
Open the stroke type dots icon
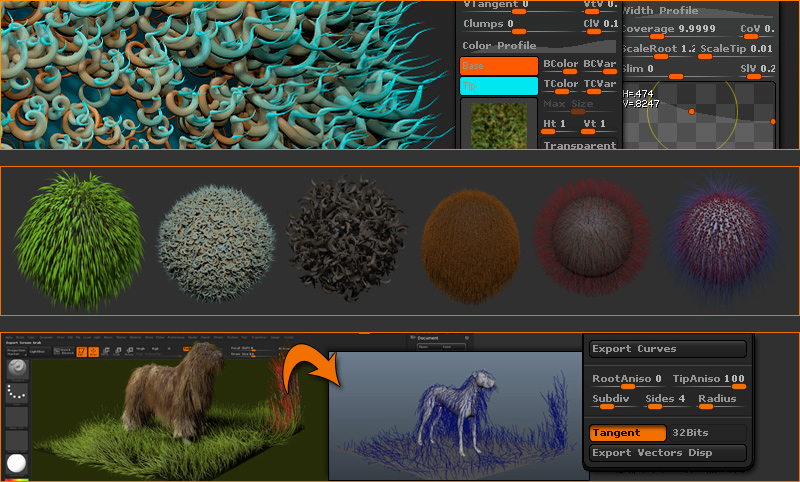pos(17,391)
